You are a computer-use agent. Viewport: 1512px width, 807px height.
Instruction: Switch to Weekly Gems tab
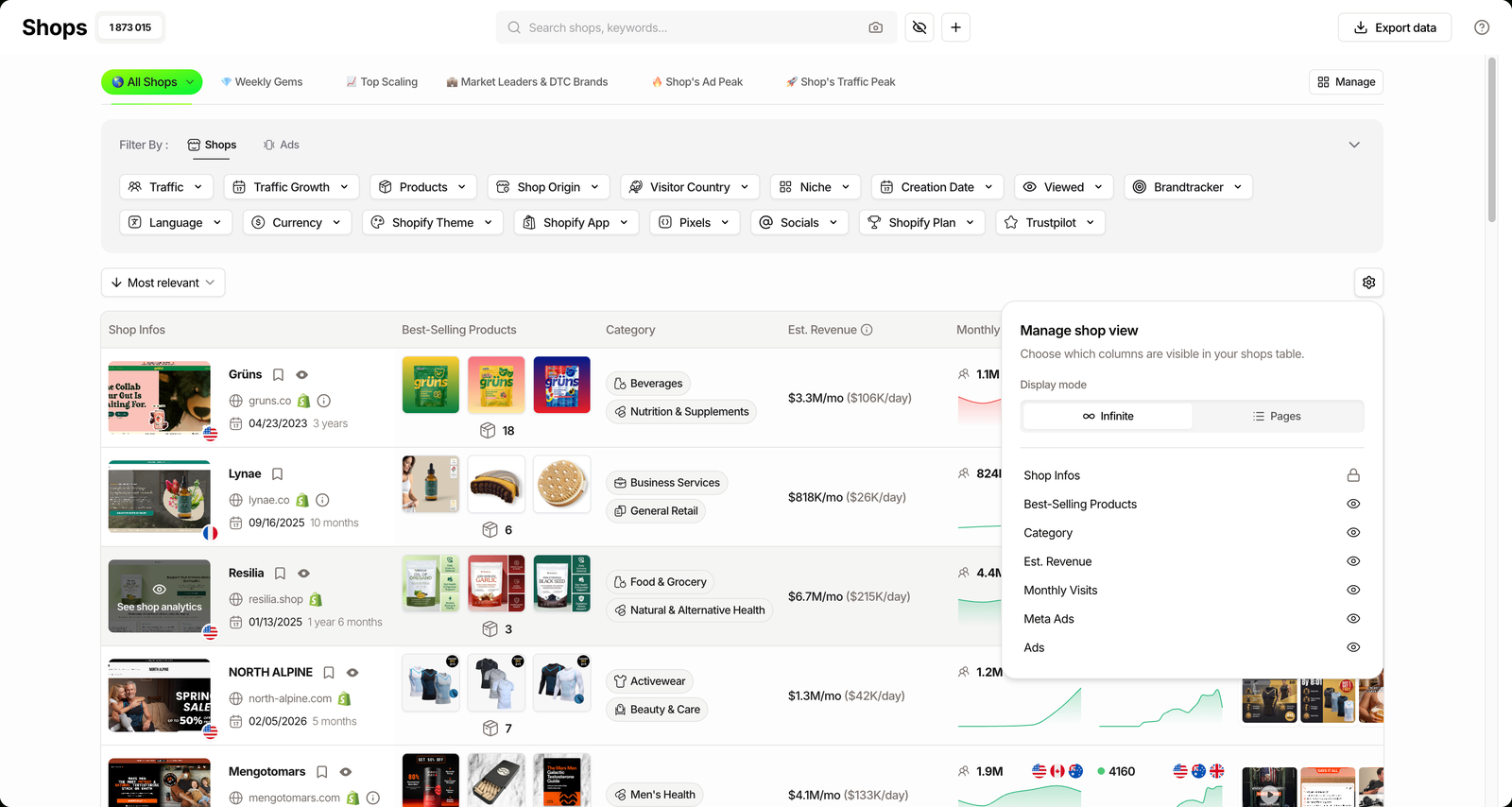262,82
